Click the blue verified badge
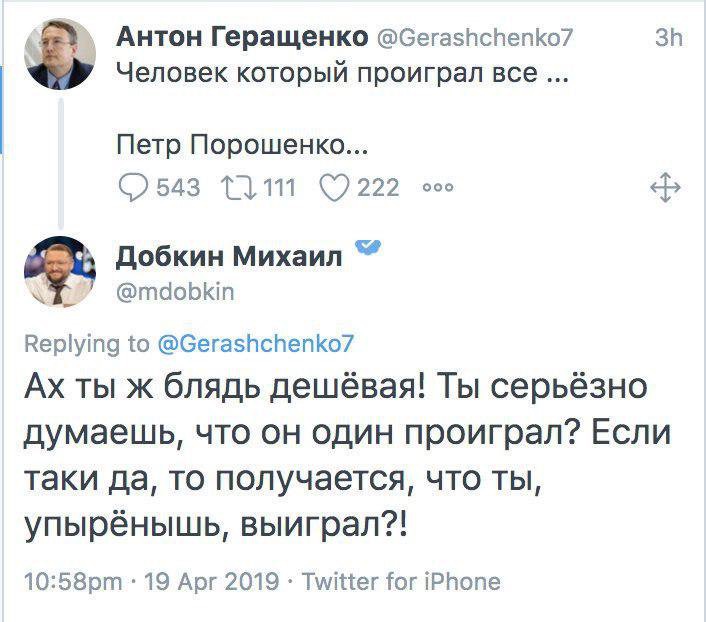This screenshot has height=622, width=706. pos(368,248)
